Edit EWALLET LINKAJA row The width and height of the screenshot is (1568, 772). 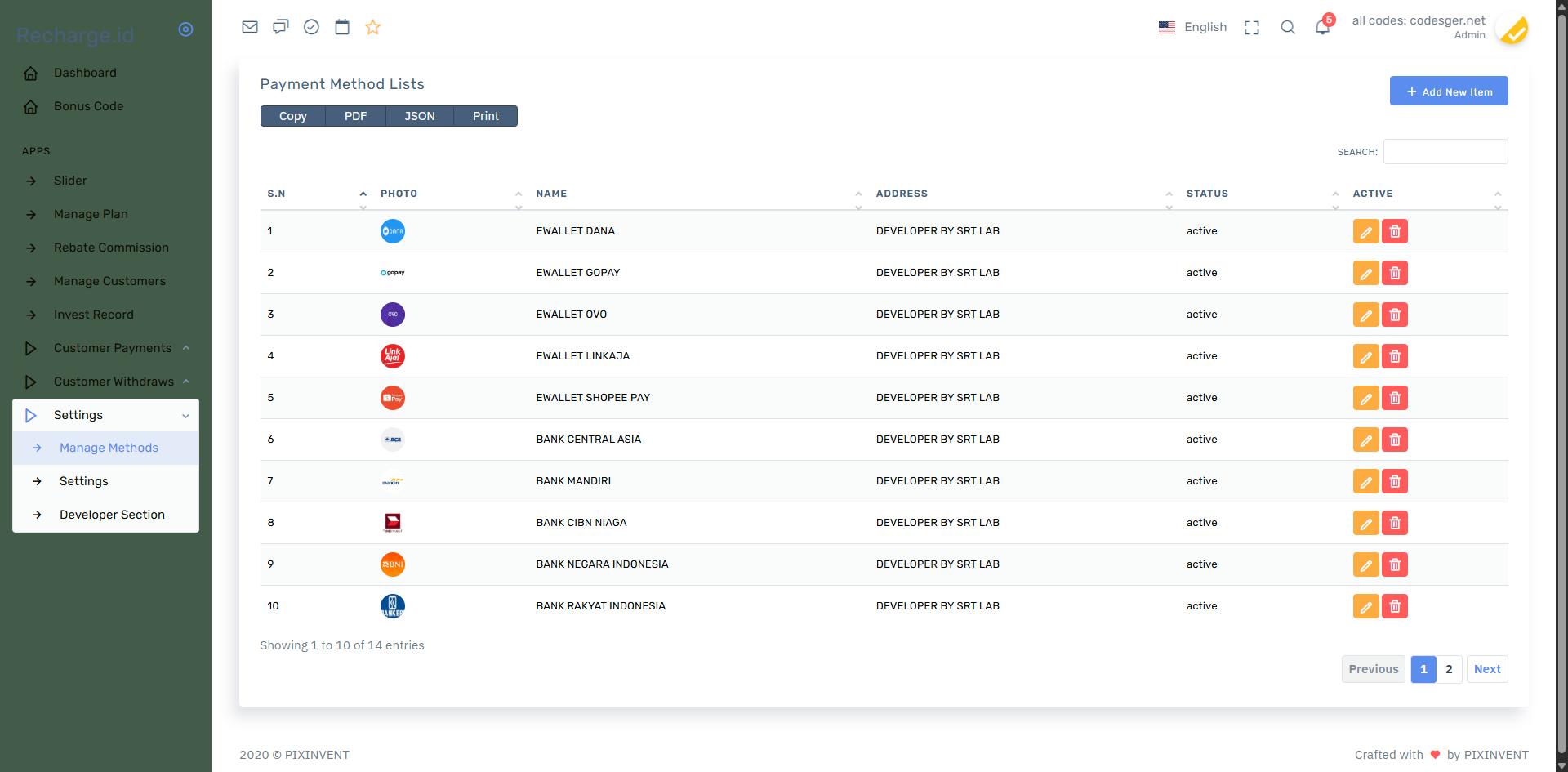[x=1365, y=356]
